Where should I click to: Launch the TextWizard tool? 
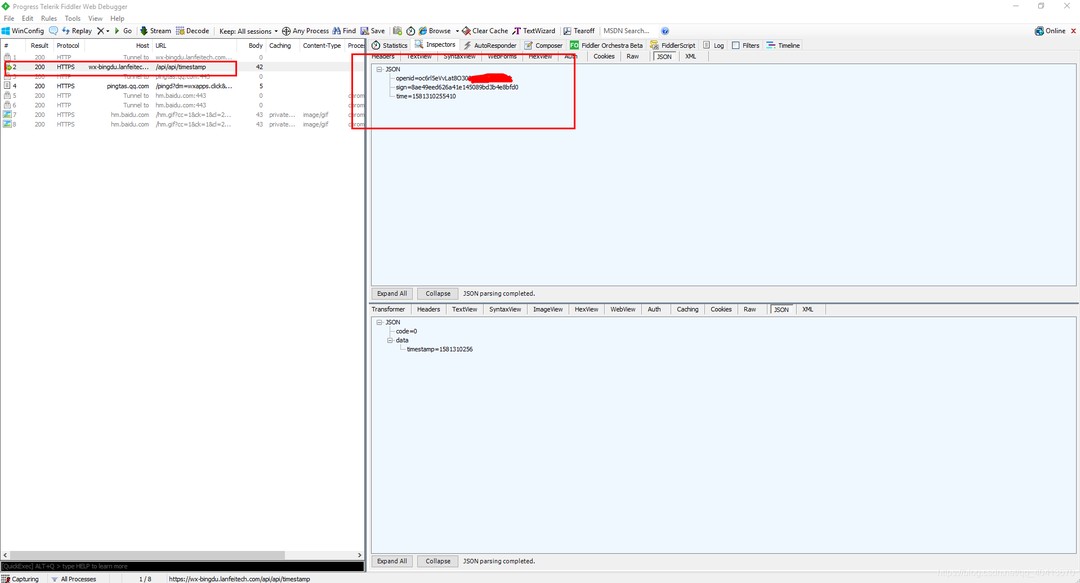click(x=534, y=31)
